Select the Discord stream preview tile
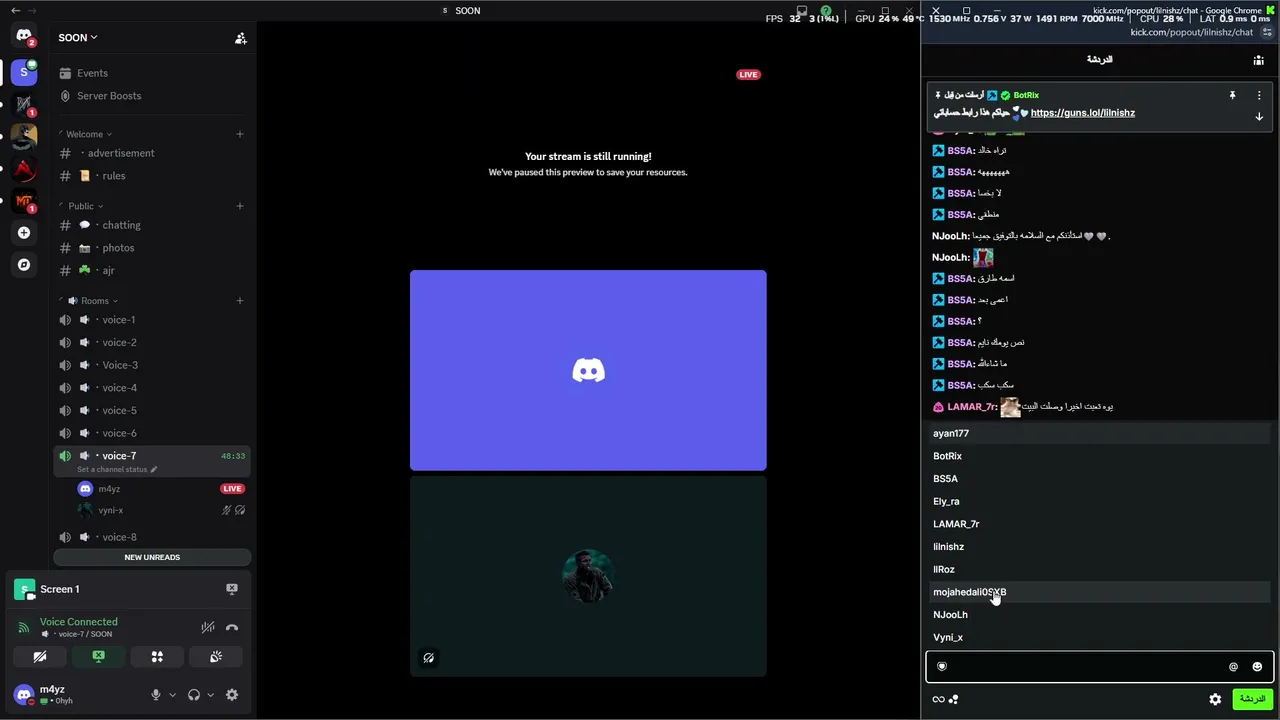Screen dimensions: 1280x720 tap(588, 370)
